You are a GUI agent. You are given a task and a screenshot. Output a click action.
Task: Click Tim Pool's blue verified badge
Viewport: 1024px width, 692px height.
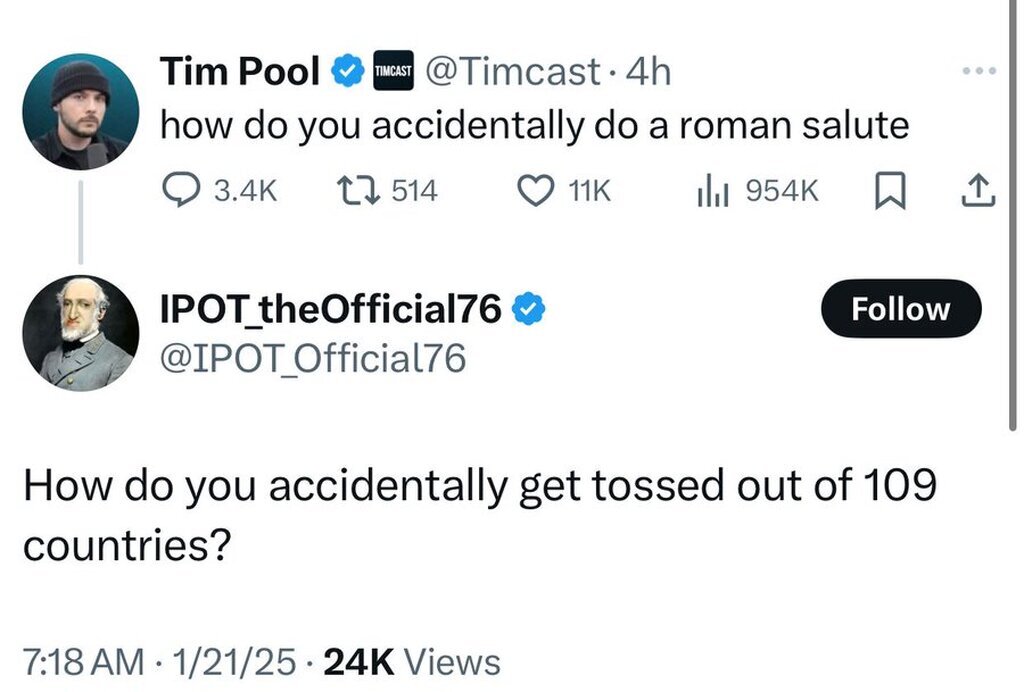click(x=347, y=73)
